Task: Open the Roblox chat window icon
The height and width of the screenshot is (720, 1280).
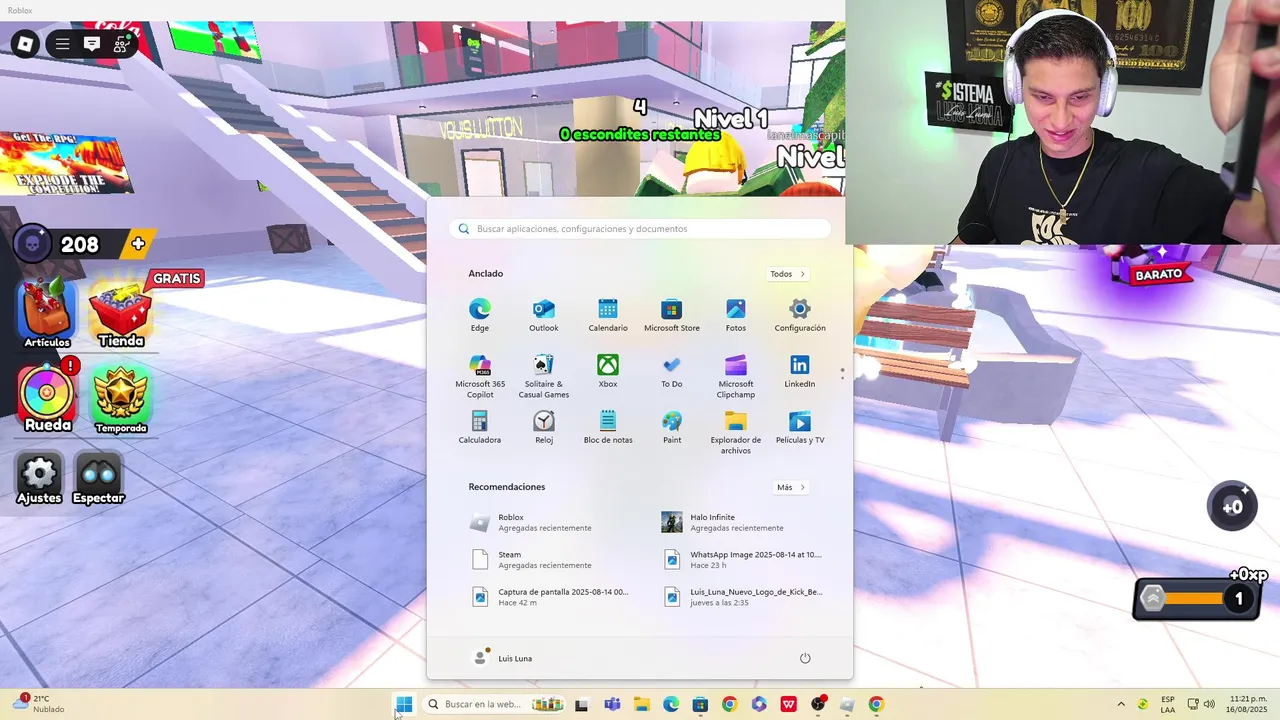Action: [x=92, y=44]
